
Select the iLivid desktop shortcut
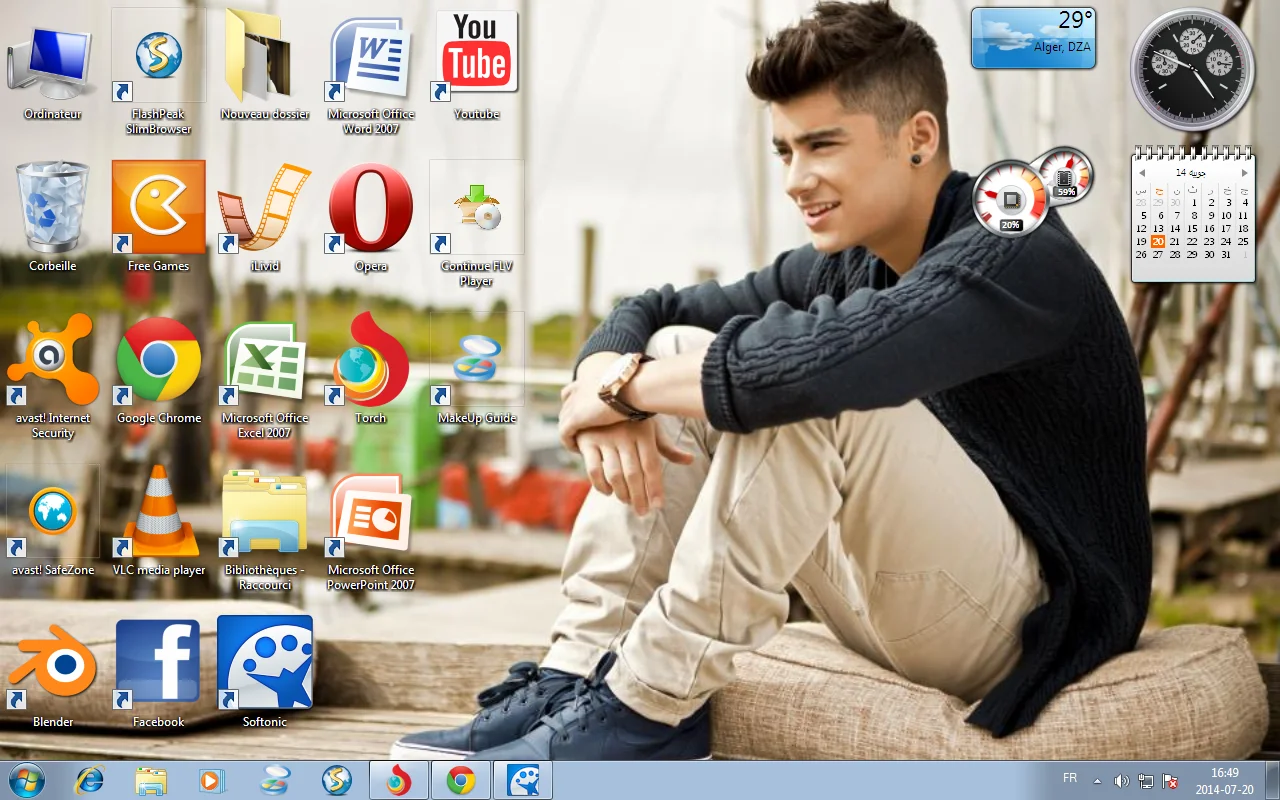[x=264, y=208]
